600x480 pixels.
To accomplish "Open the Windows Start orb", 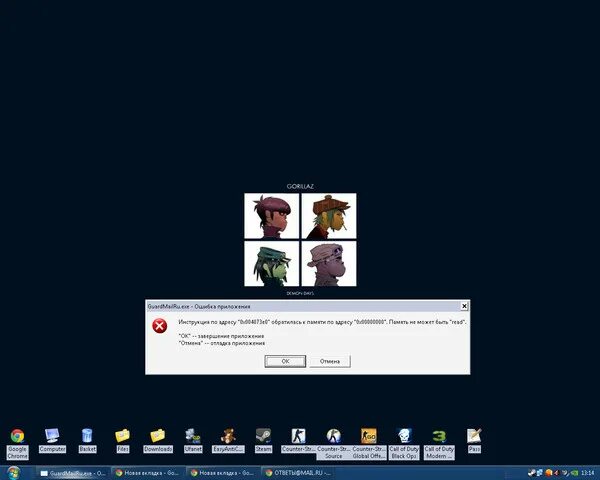I will pyautogui.click(x=14, y=473).
